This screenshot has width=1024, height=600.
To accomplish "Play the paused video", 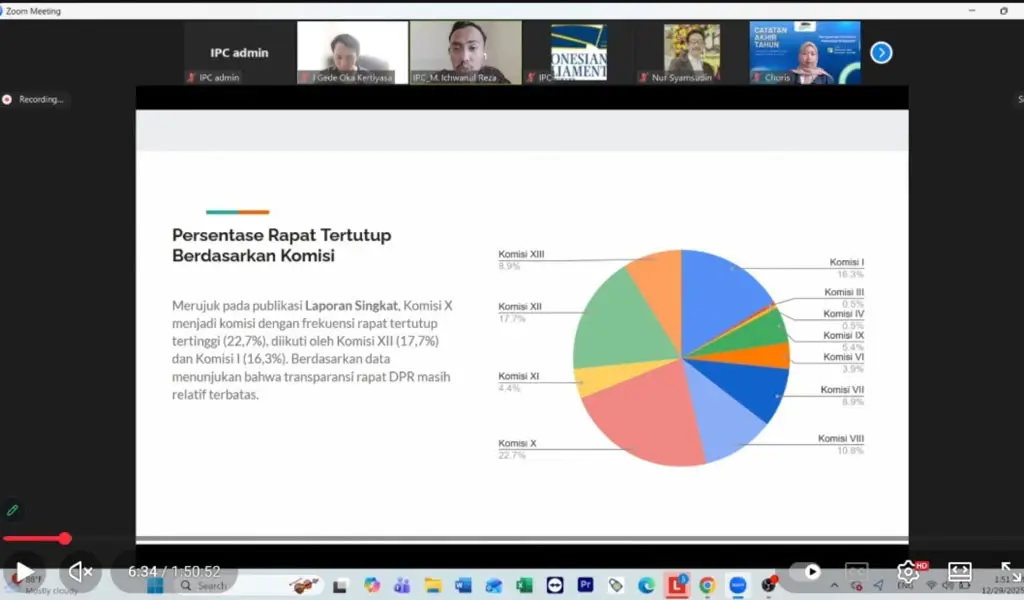I will [x=24, y=571].
